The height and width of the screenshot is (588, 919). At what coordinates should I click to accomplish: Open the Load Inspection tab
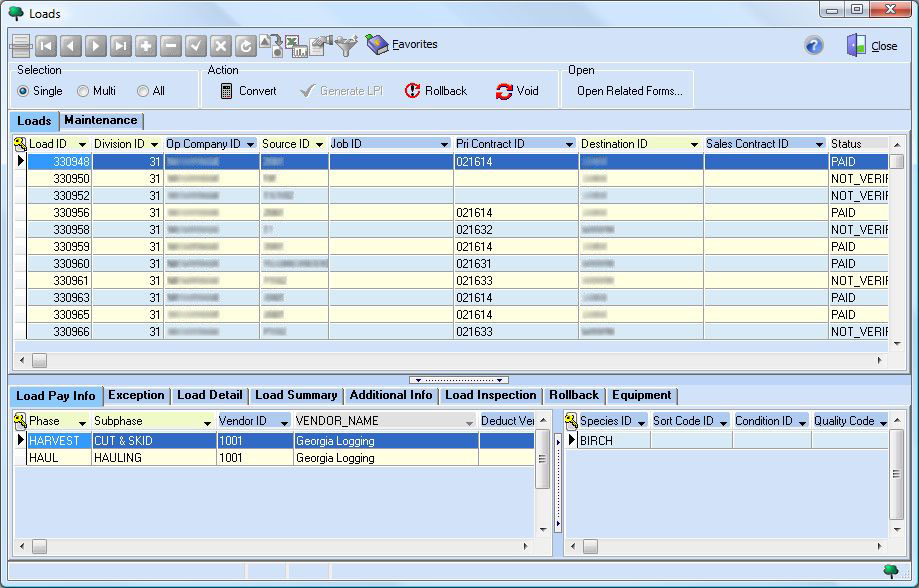click(491, 396)
